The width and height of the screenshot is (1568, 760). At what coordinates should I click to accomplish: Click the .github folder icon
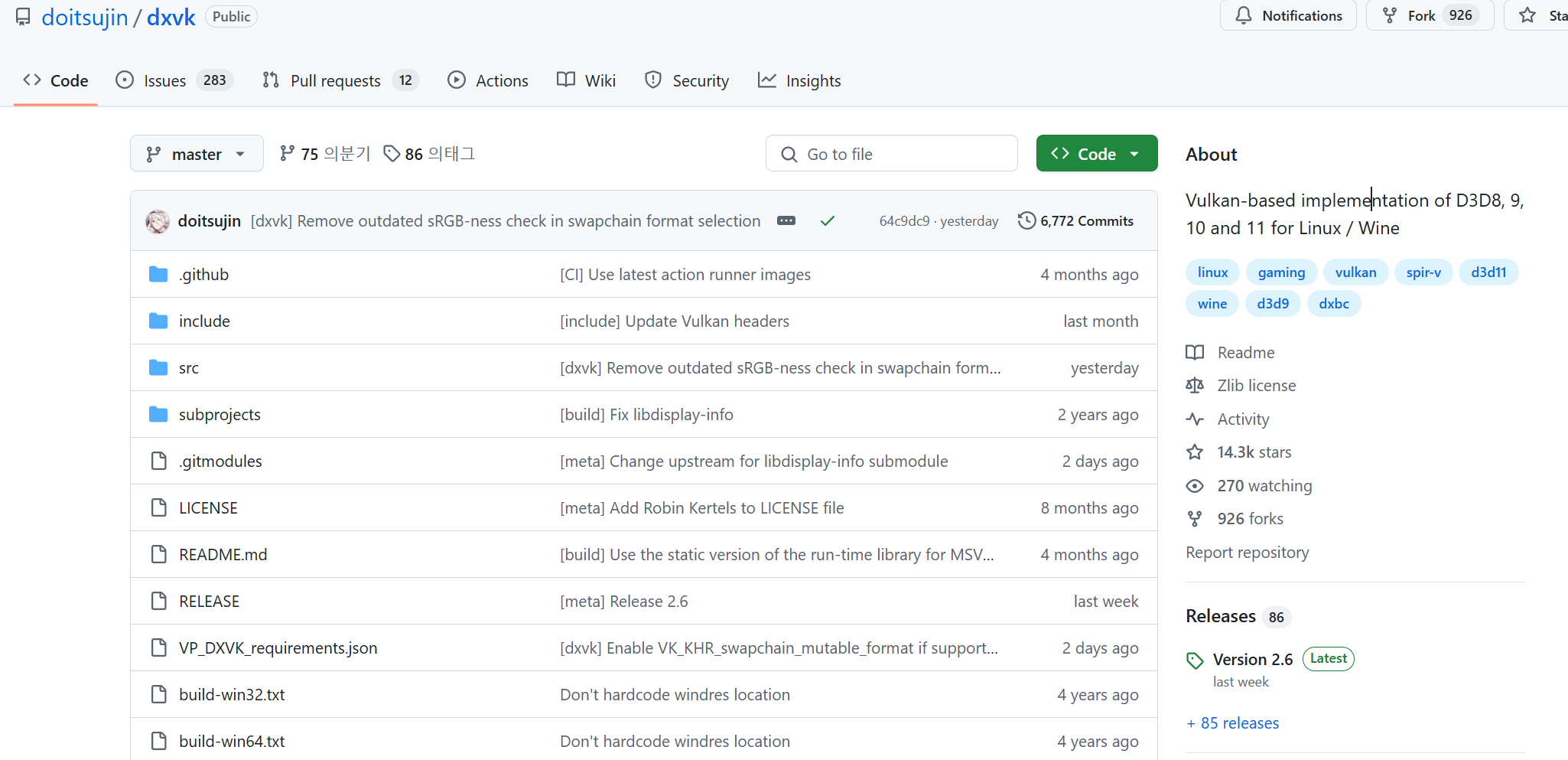pyautogui.click(x=158, y=274)
